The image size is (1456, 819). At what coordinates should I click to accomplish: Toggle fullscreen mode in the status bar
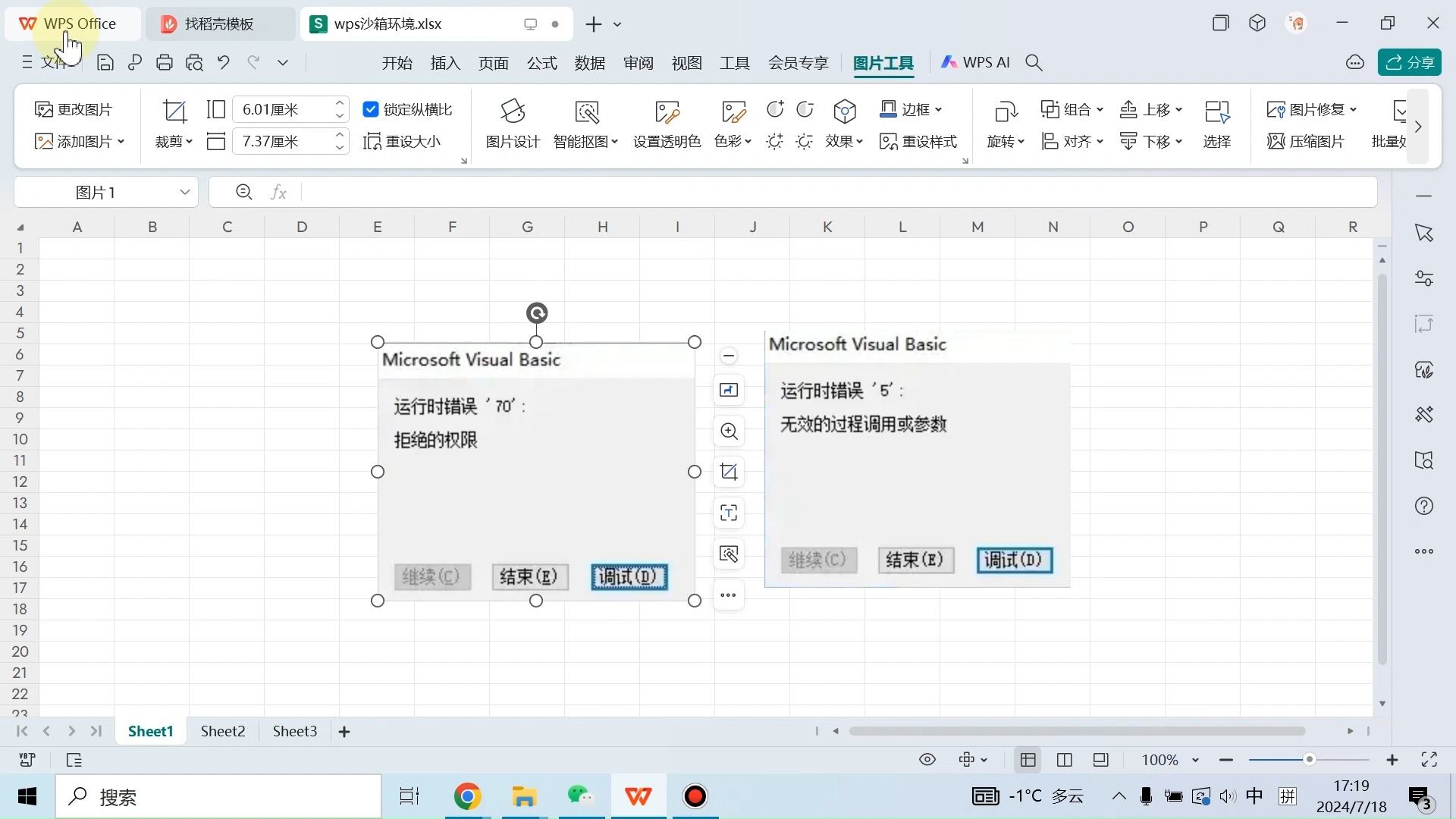pyautogui.click(x=1430, y=760)
